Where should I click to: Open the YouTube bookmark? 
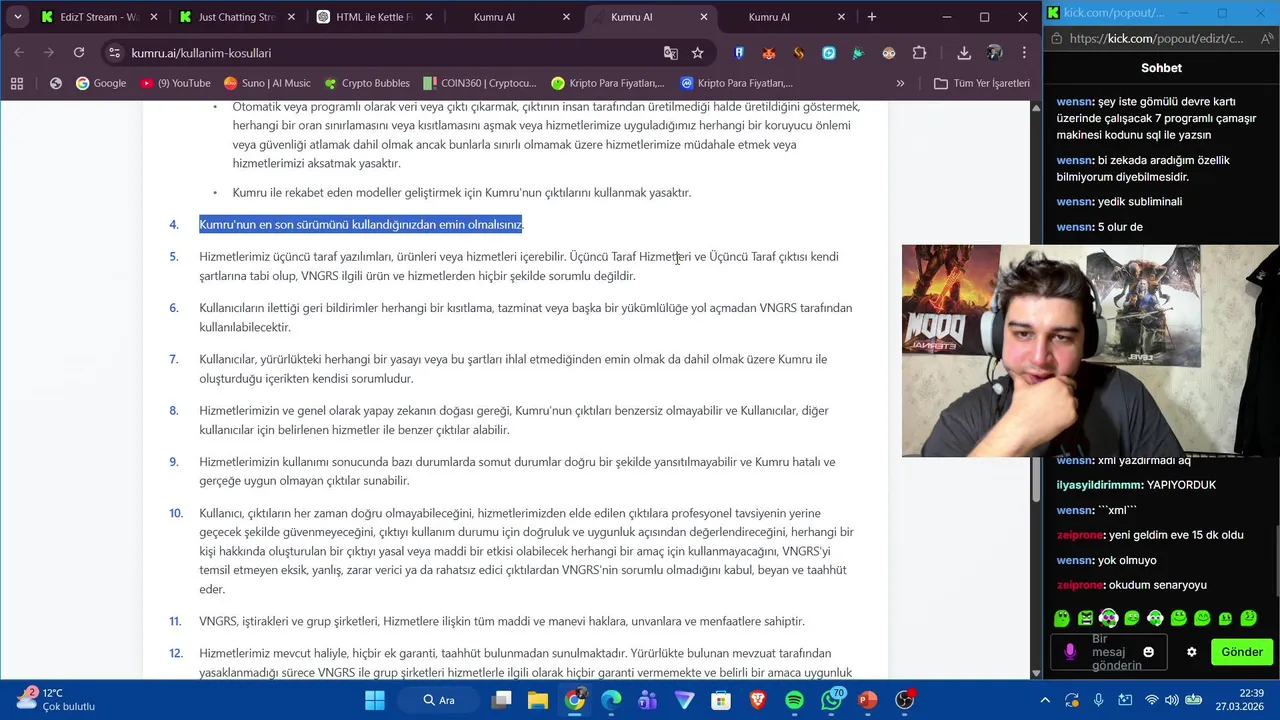[x=175, y=83]
